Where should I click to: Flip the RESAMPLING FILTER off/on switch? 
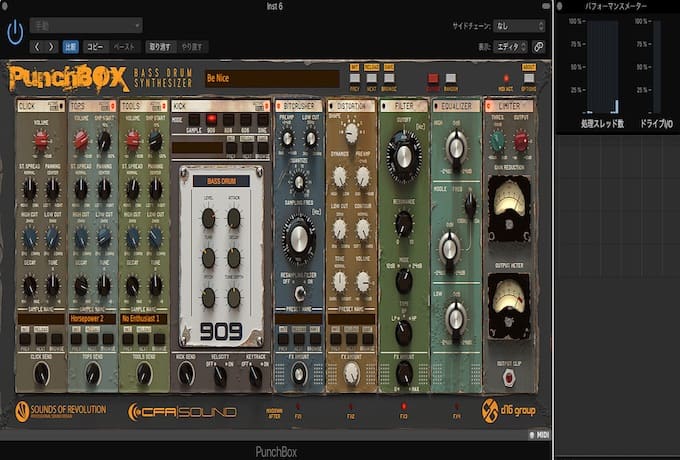pos(299,293)
